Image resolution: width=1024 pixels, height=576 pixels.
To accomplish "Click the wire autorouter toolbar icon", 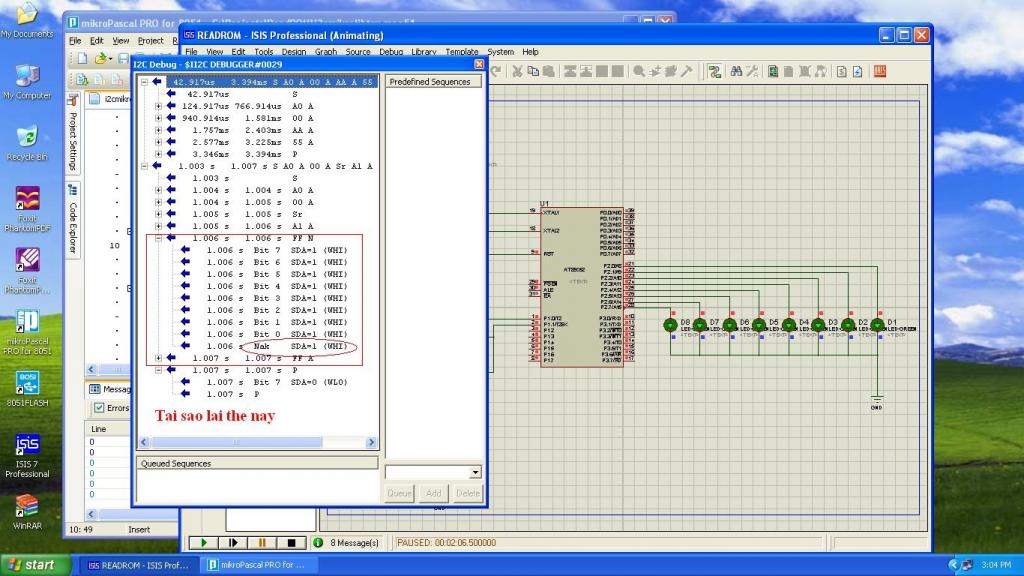I will point(715,71).
